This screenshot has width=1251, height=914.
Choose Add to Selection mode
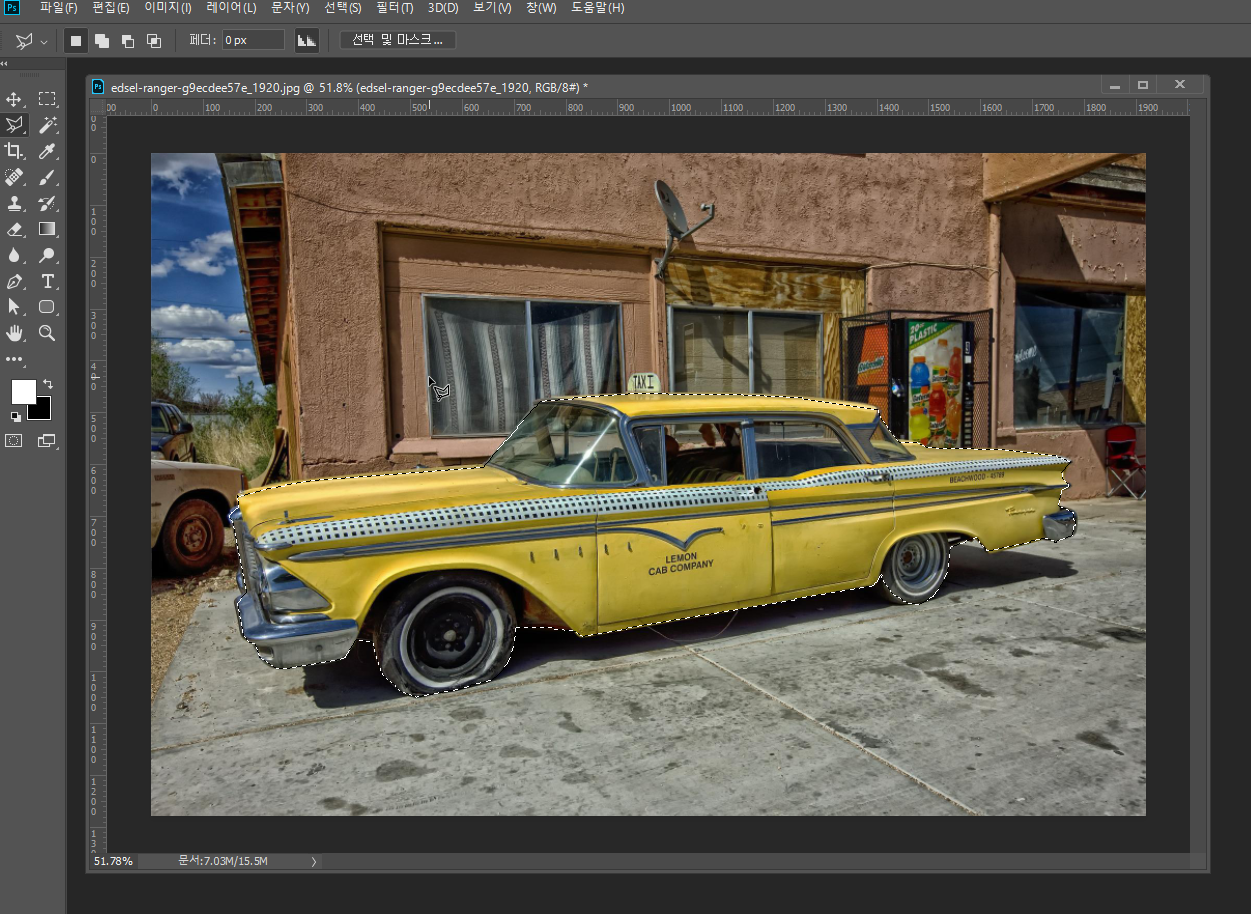coord(102,41)
